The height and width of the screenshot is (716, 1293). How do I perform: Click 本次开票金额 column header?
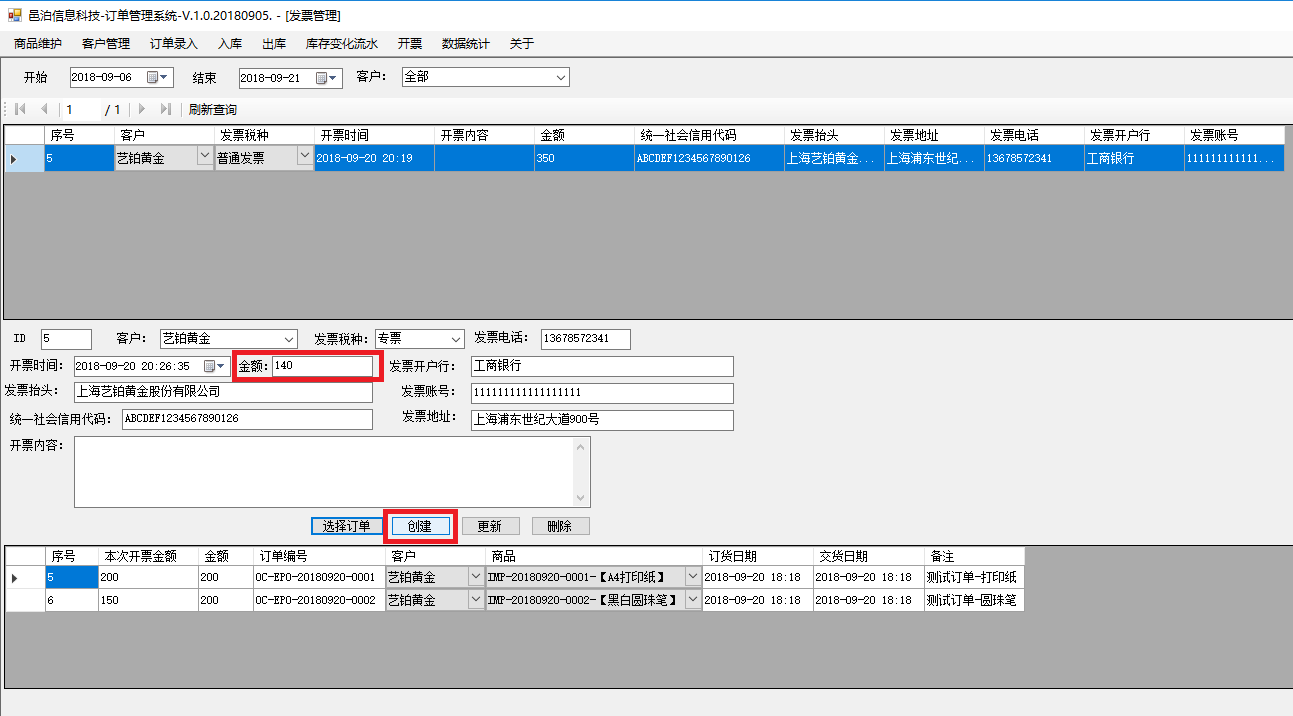point(148,557)
